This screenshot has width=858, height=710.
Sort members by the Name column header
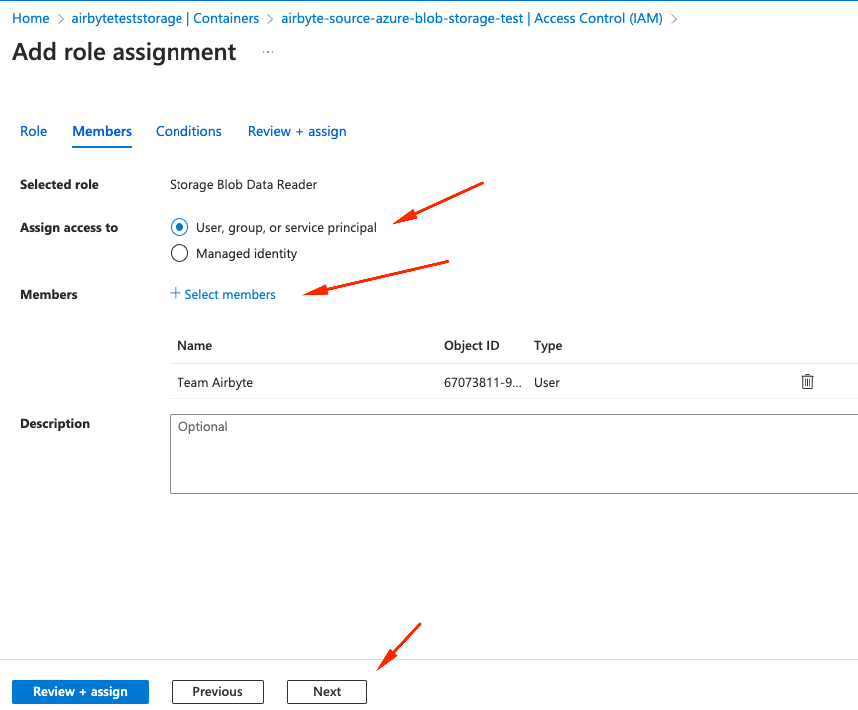[194, 345]
